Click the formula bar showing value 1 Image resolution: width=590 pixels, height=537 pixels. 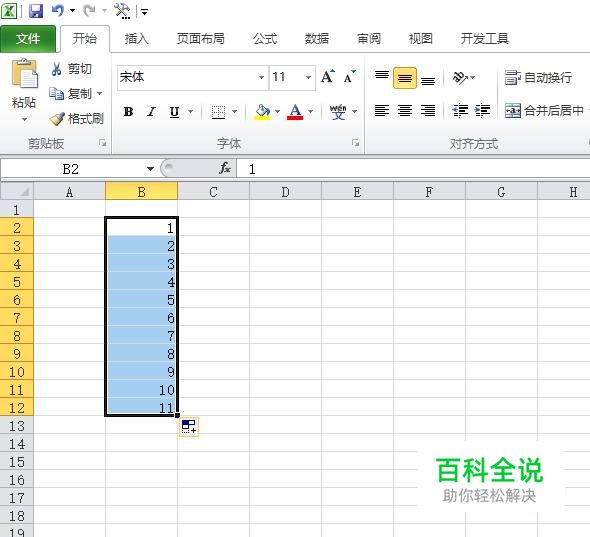click(x=413, y=169)
